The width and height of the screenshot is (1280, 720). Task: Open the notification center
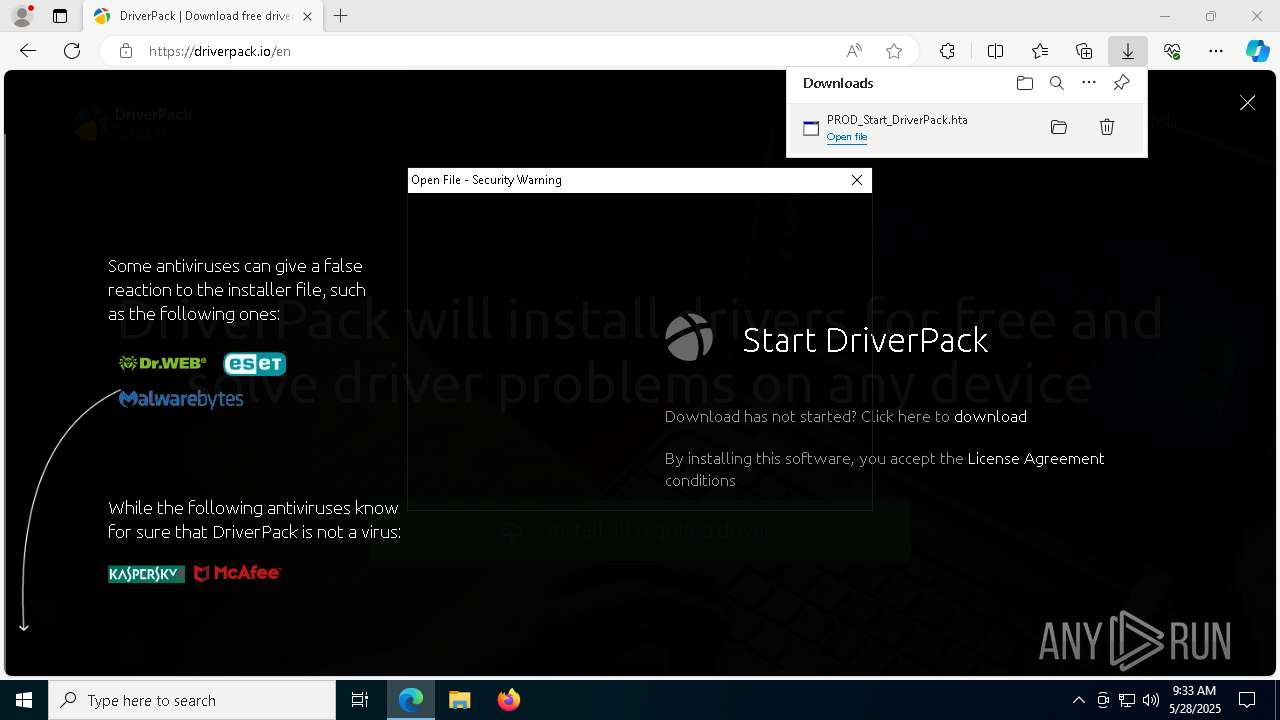pyautogui.click(x=1247, y=700)
